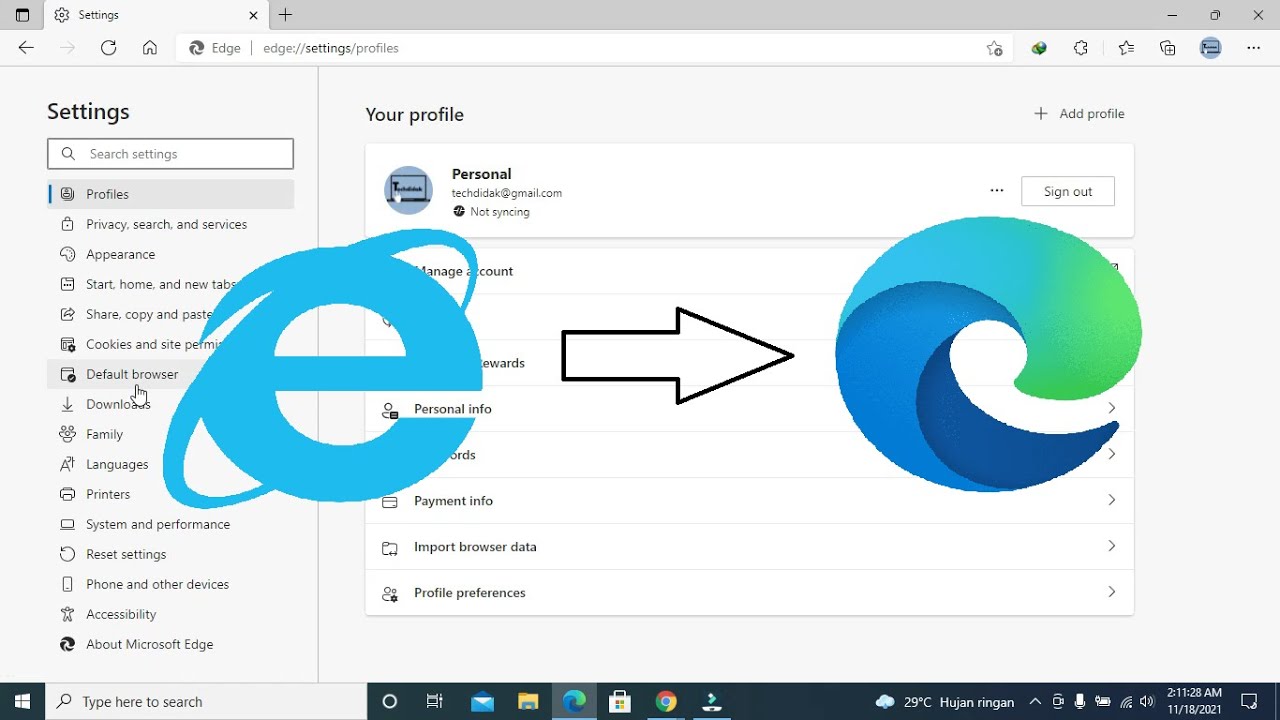
Task: Close the Settings tab
Action: pyautogui.click(x=253, y=15)
